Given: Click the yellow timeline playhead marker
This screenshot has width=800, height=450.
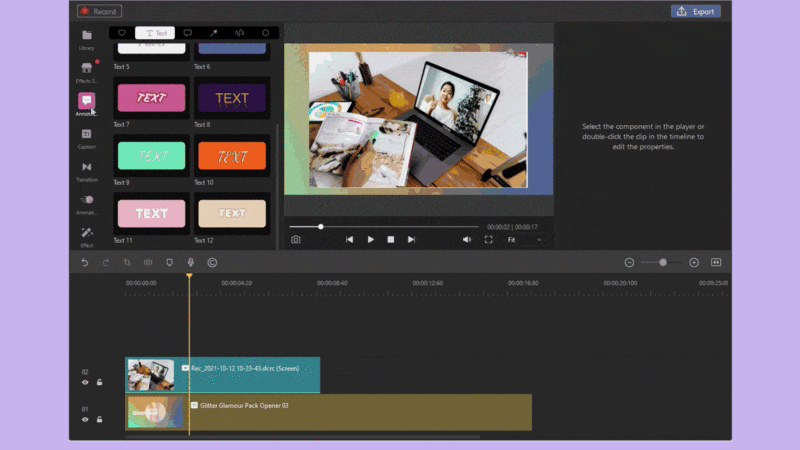Looking at the screenshot, I should [189, 276].
